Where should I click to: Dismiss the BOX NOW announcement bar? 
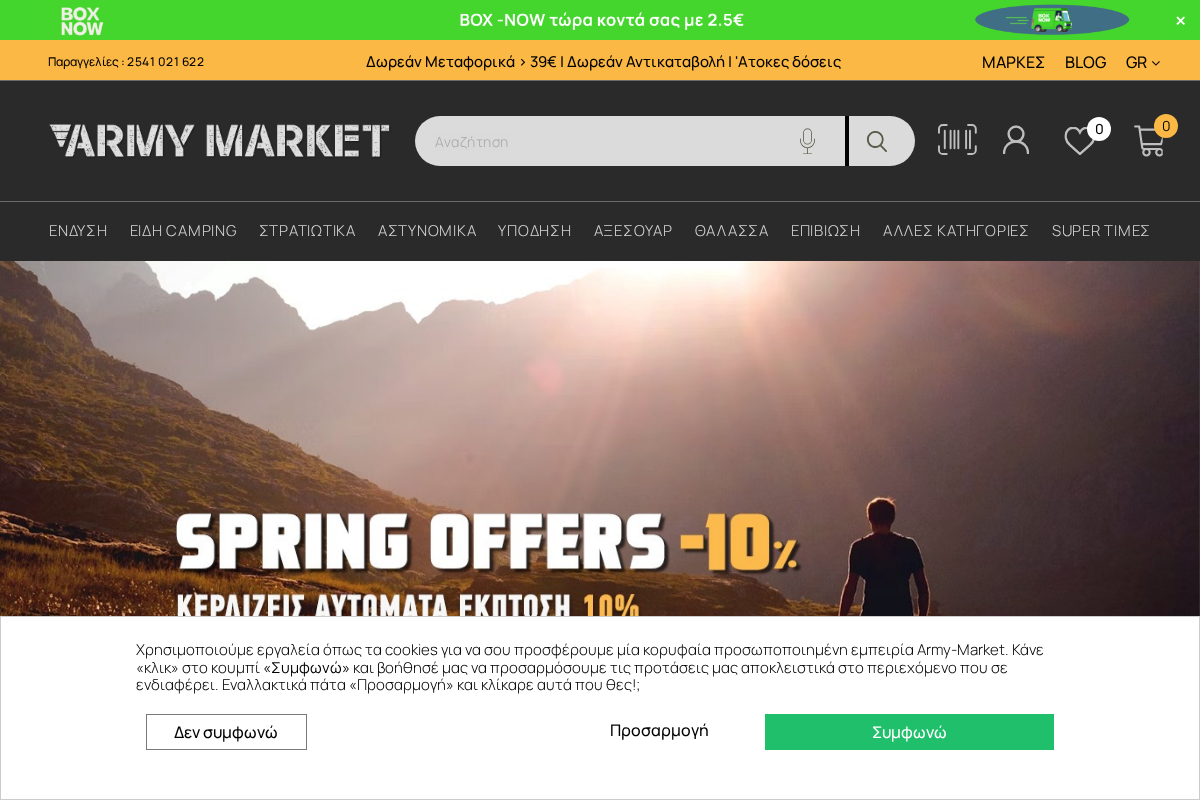click(1180, 20)
